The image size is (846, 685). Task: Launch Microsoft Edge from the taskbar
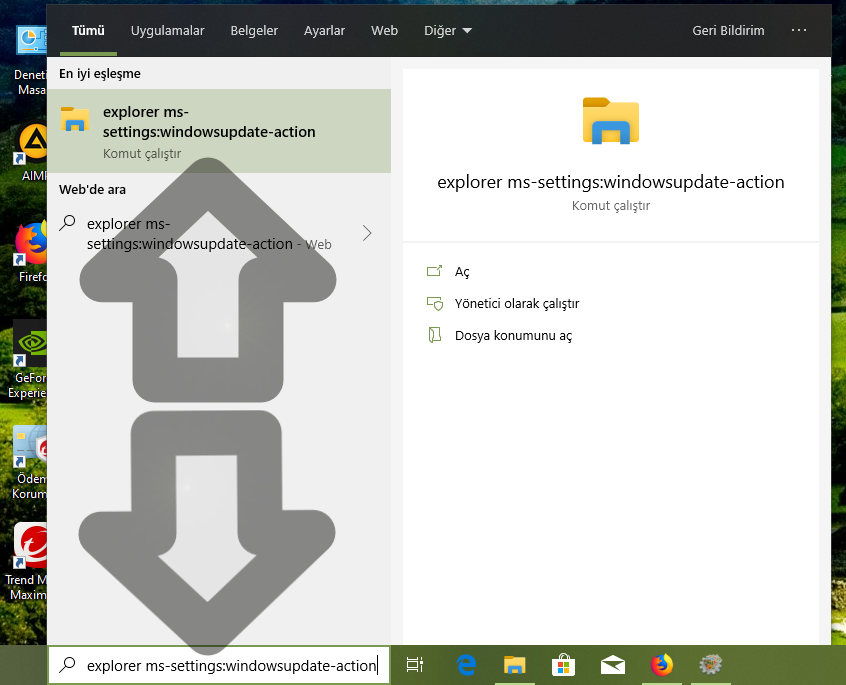466,665
